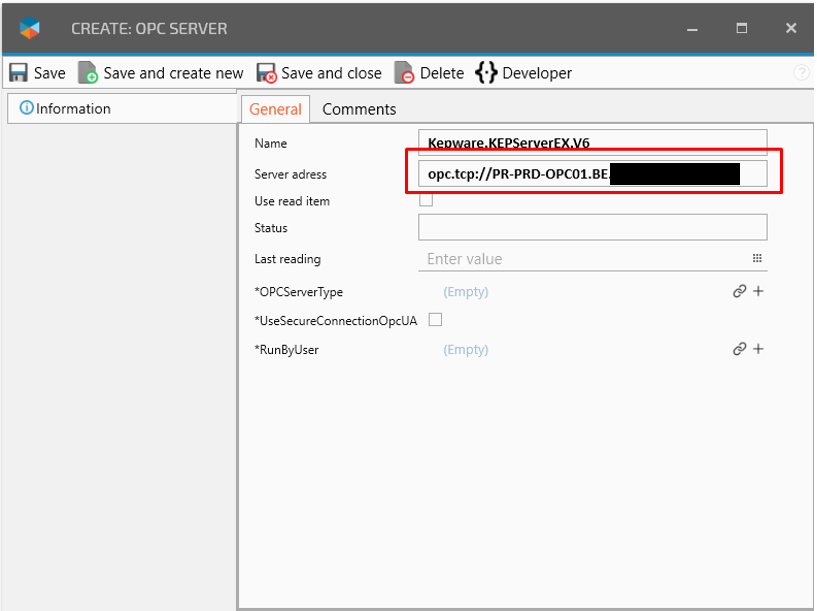Click Save and create new icon
This screenshot has width=817, height=611.
coord(88,73)
